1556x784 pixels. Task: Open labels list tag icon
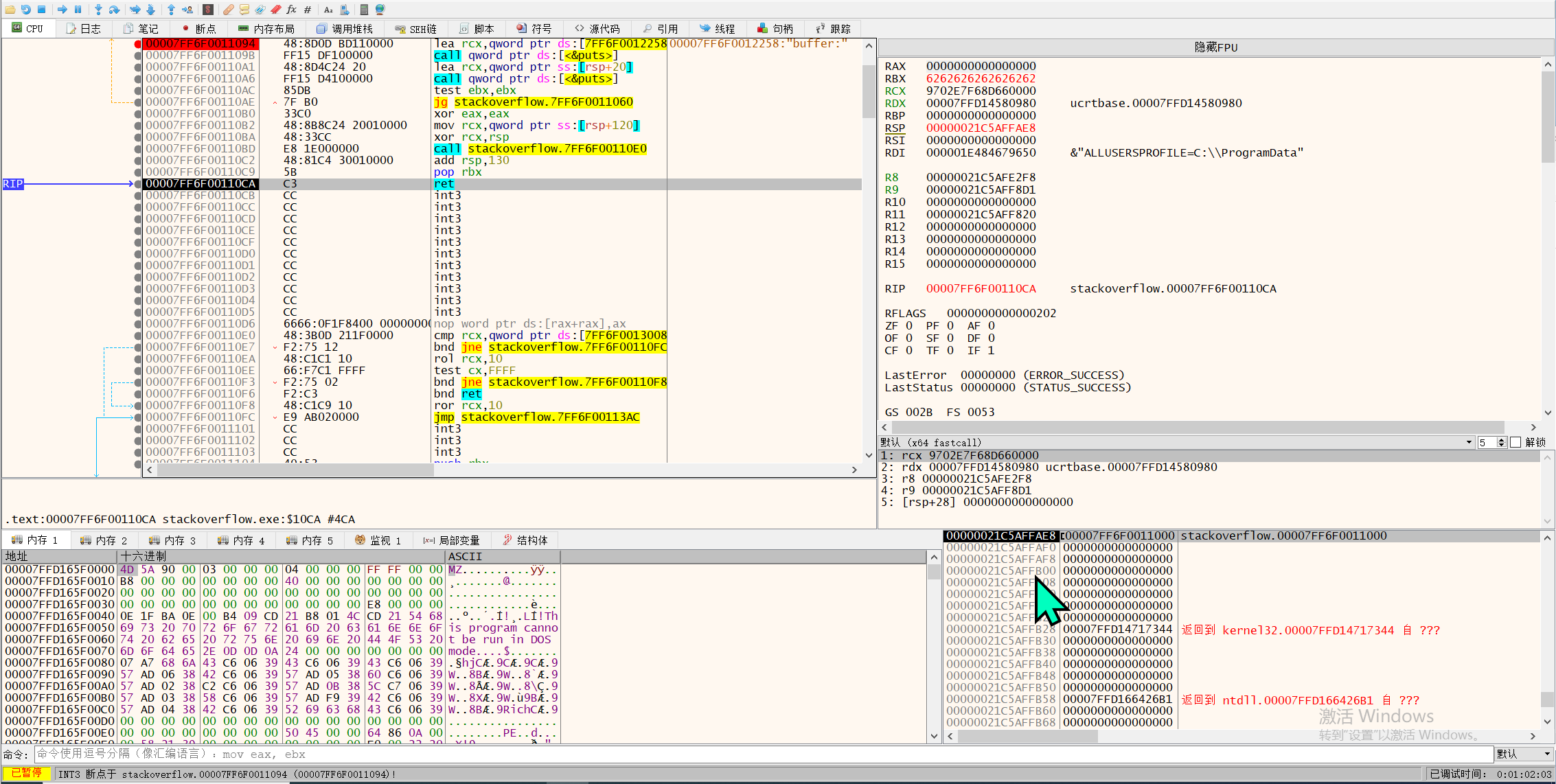point(260,9)
